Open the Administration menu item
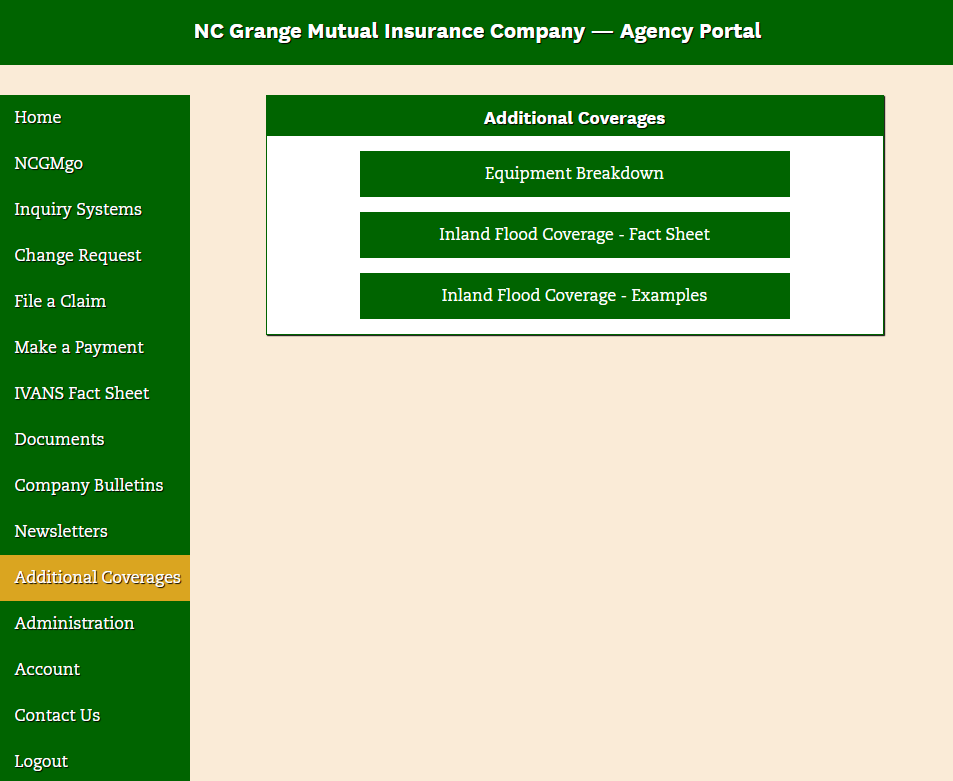 click(x=95, y=623)
